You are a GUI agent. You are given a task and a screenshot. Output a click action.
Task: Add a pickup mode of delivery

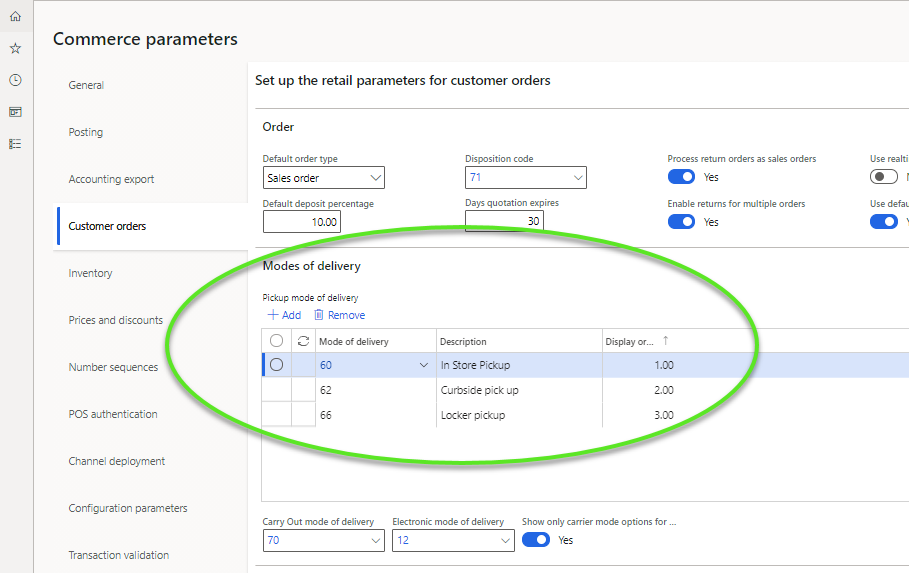click(284, 315)
